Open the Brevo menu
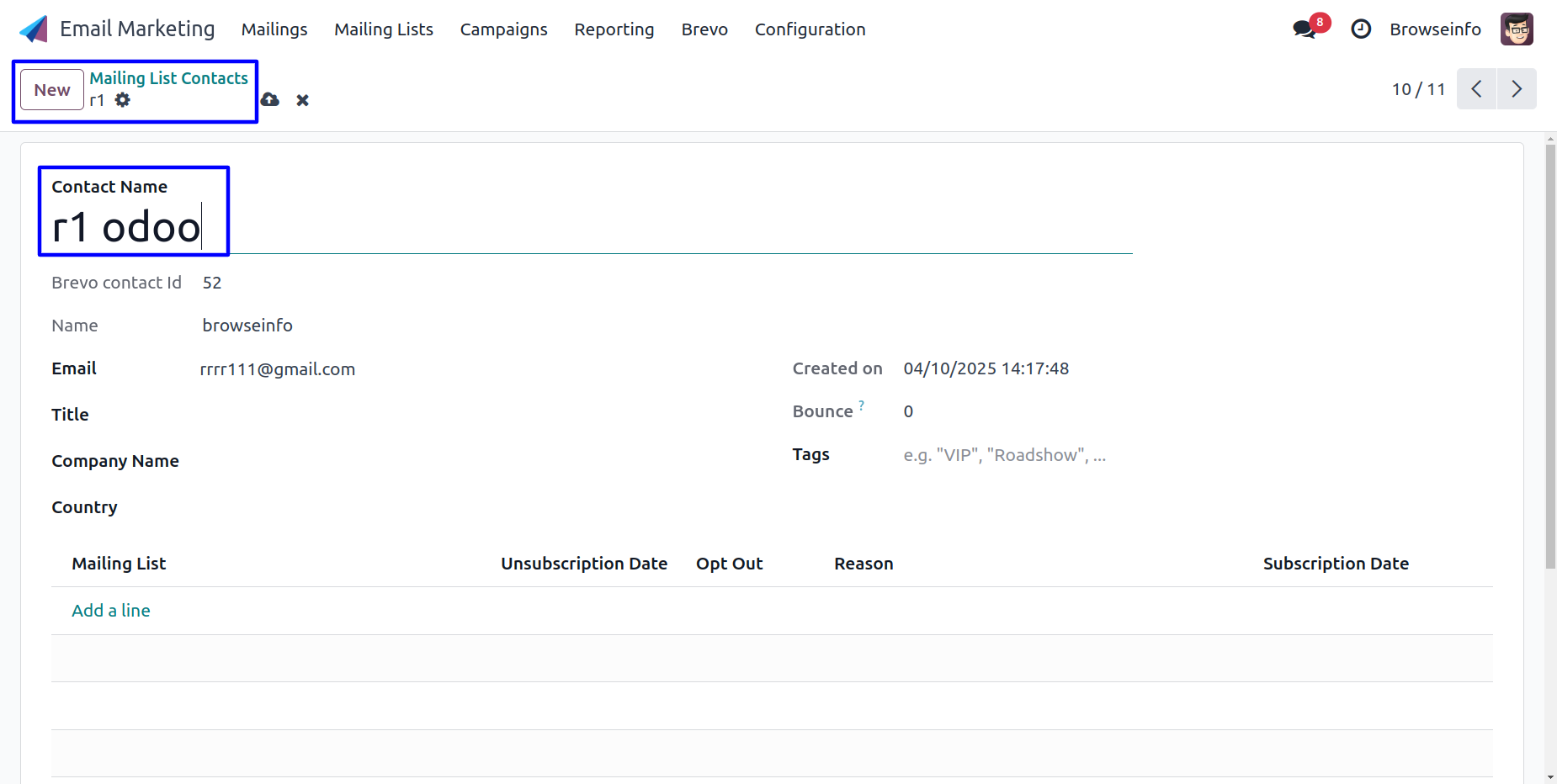The width and height of the screenshot is (1557, 784). 704,29
